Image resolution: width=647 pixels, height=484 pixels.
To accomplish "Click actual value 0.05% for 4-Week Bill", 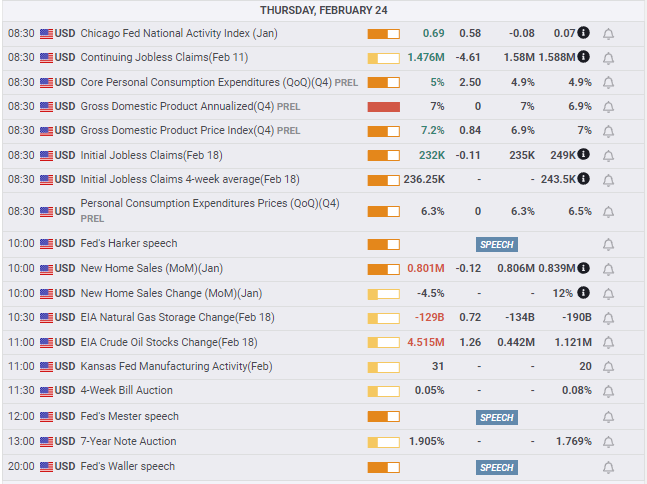I will 430,390.
